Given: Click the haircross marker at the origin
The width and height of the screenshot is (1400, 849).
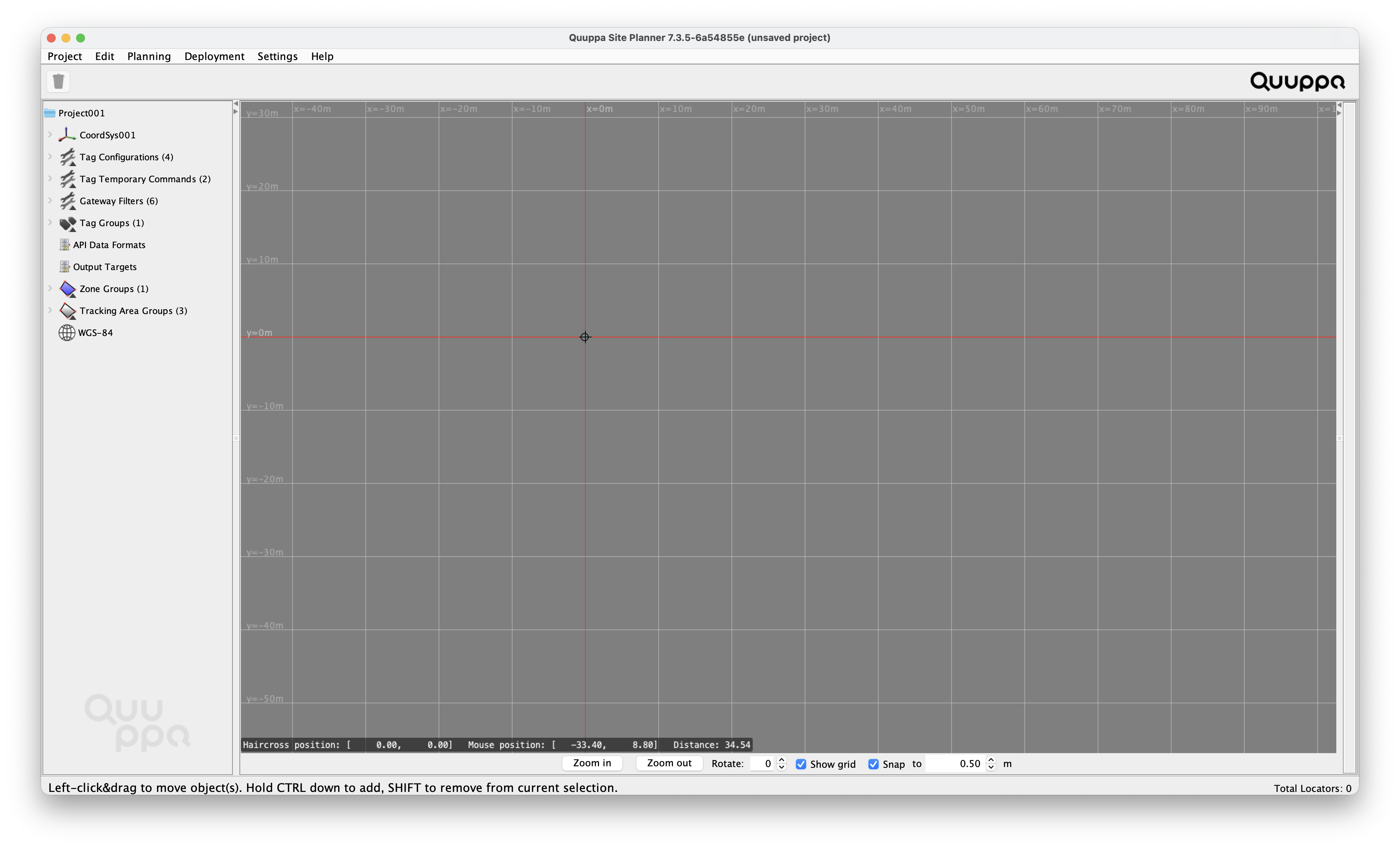Looking at the screenshot, I should click(585, 337).
